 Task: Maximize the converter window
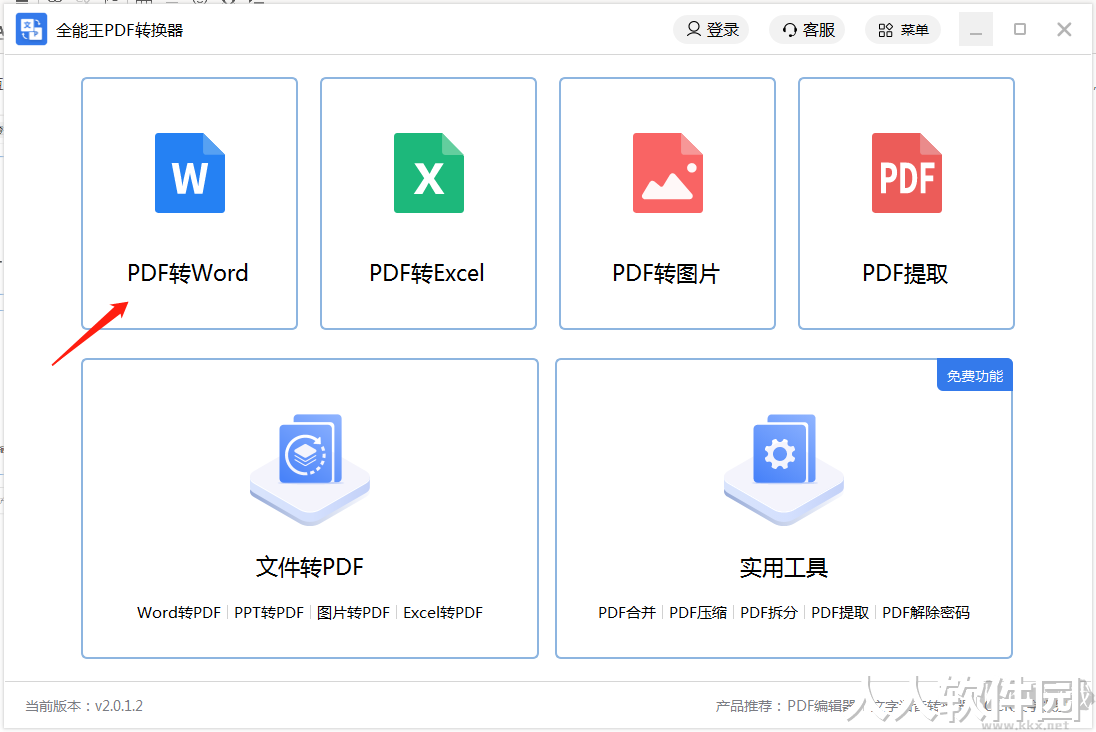click(x=1020, y=29)
